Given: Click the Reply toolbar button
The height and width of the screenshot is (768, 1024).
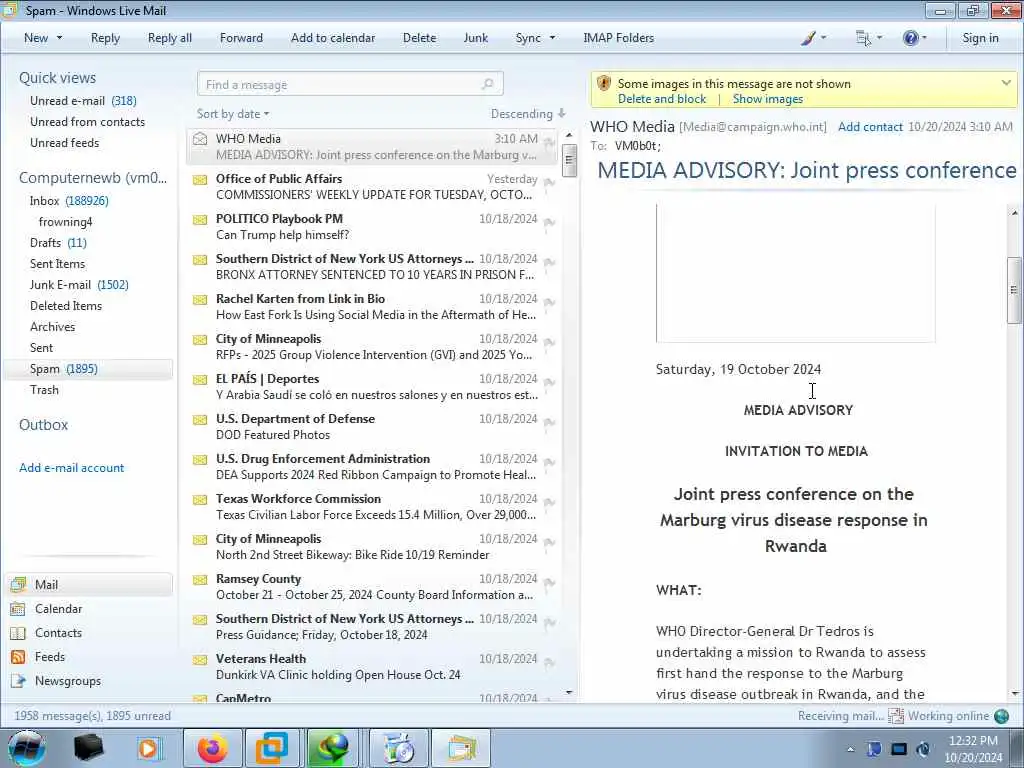Looking at the screenshot, I should pos(105,38).
